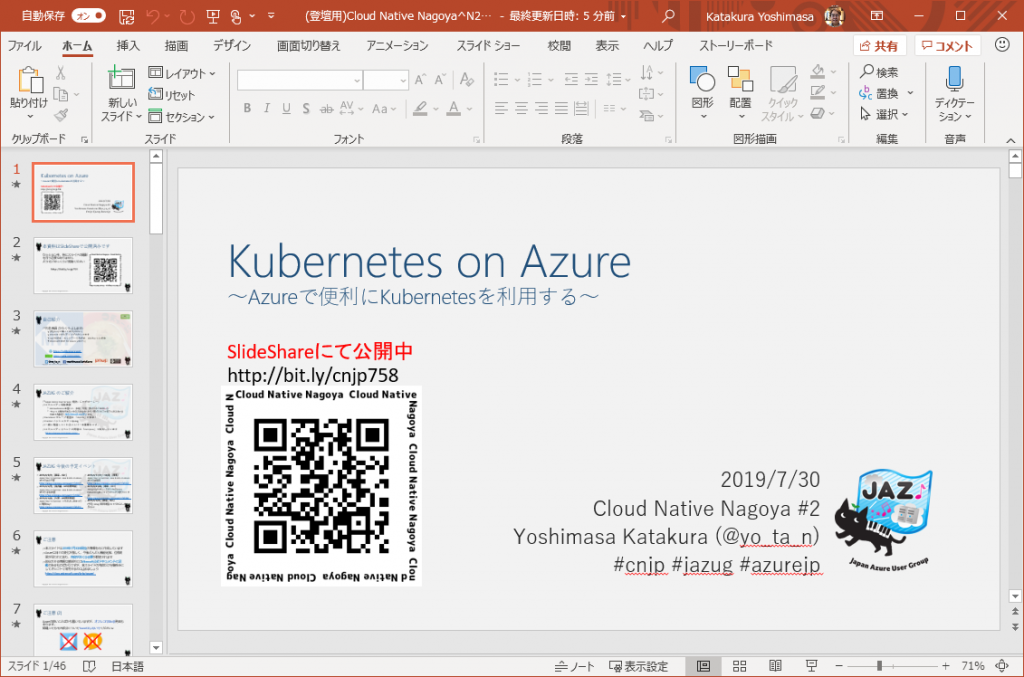Decrease font size with the smaller A
The image size is (1024, 677).
coord(441,80)
